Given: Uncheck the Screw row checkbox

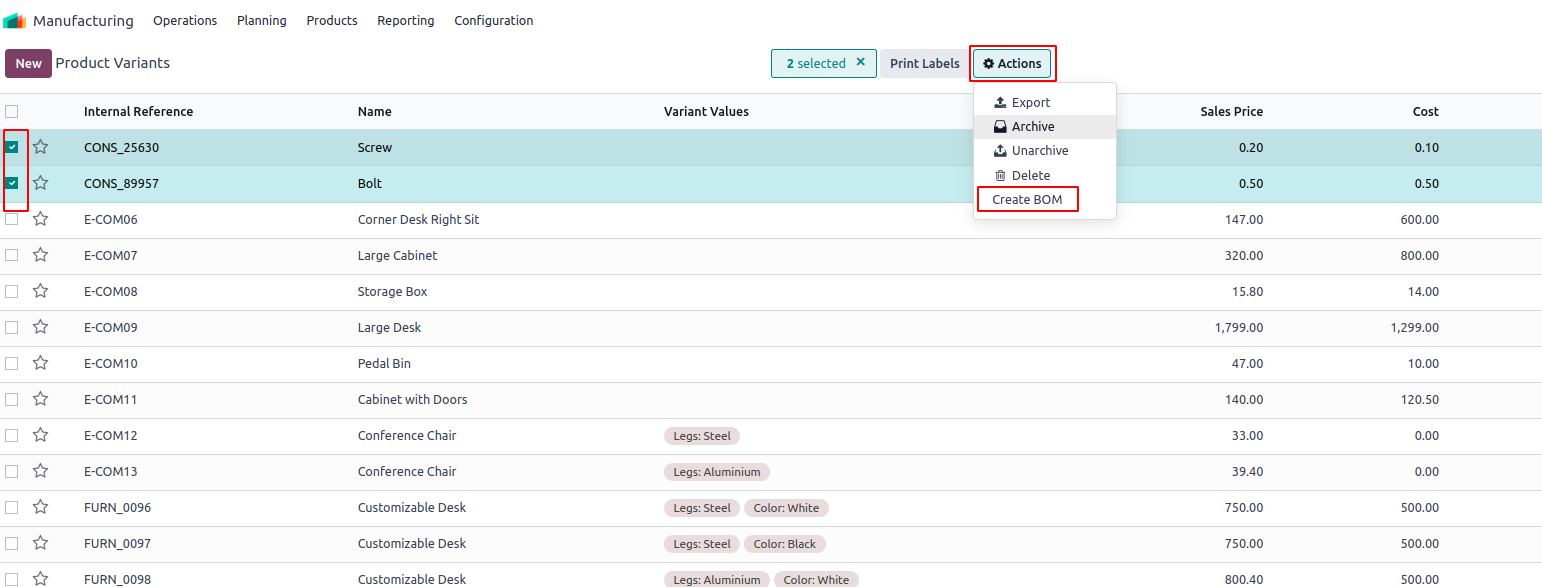Looking at the screenshot, I should click(12, 147).
